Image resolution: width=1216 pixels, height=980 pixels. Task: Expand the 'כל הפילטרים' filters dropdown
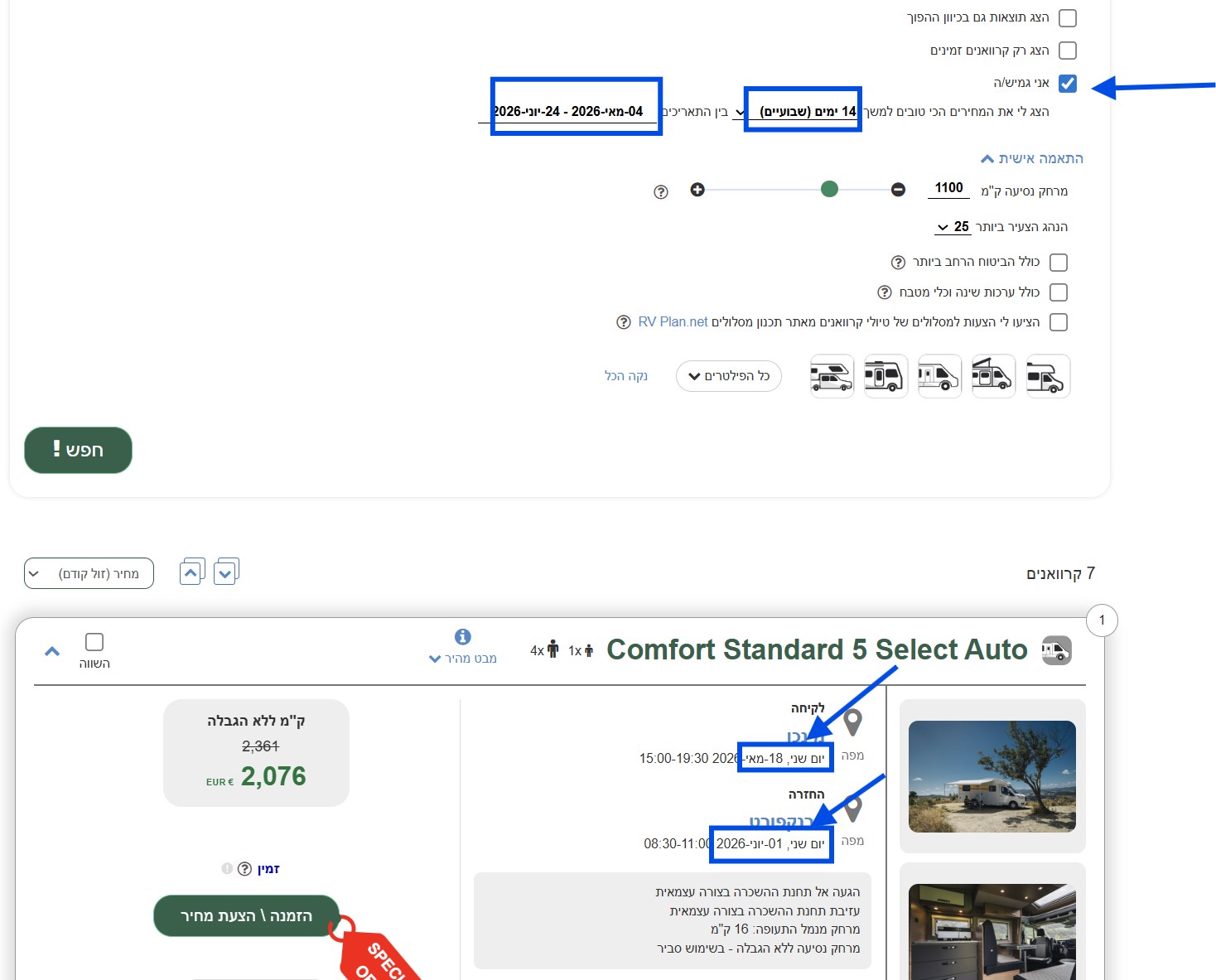728,376
